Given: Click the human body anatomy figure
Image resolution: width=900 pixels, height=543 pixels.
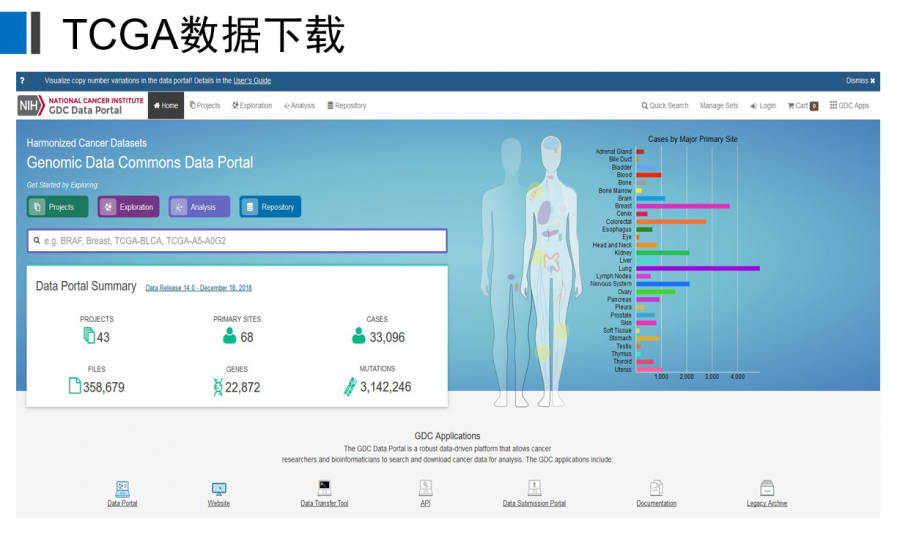Looking at the screenshot, I should pos(534,272).
